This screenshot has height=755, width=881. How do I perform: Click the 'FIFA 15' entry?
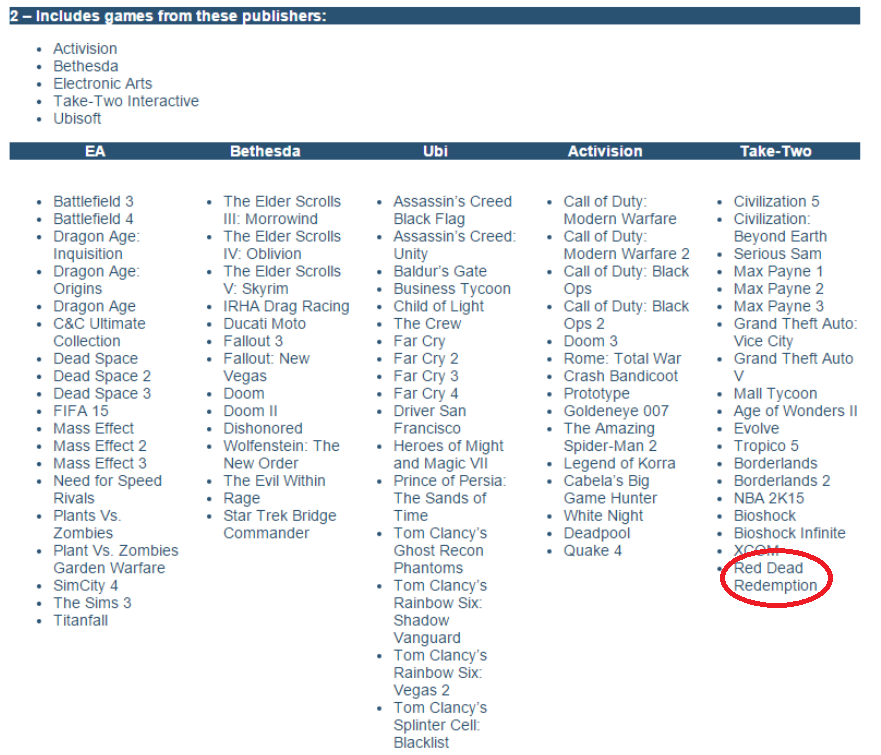coord(81,411)
